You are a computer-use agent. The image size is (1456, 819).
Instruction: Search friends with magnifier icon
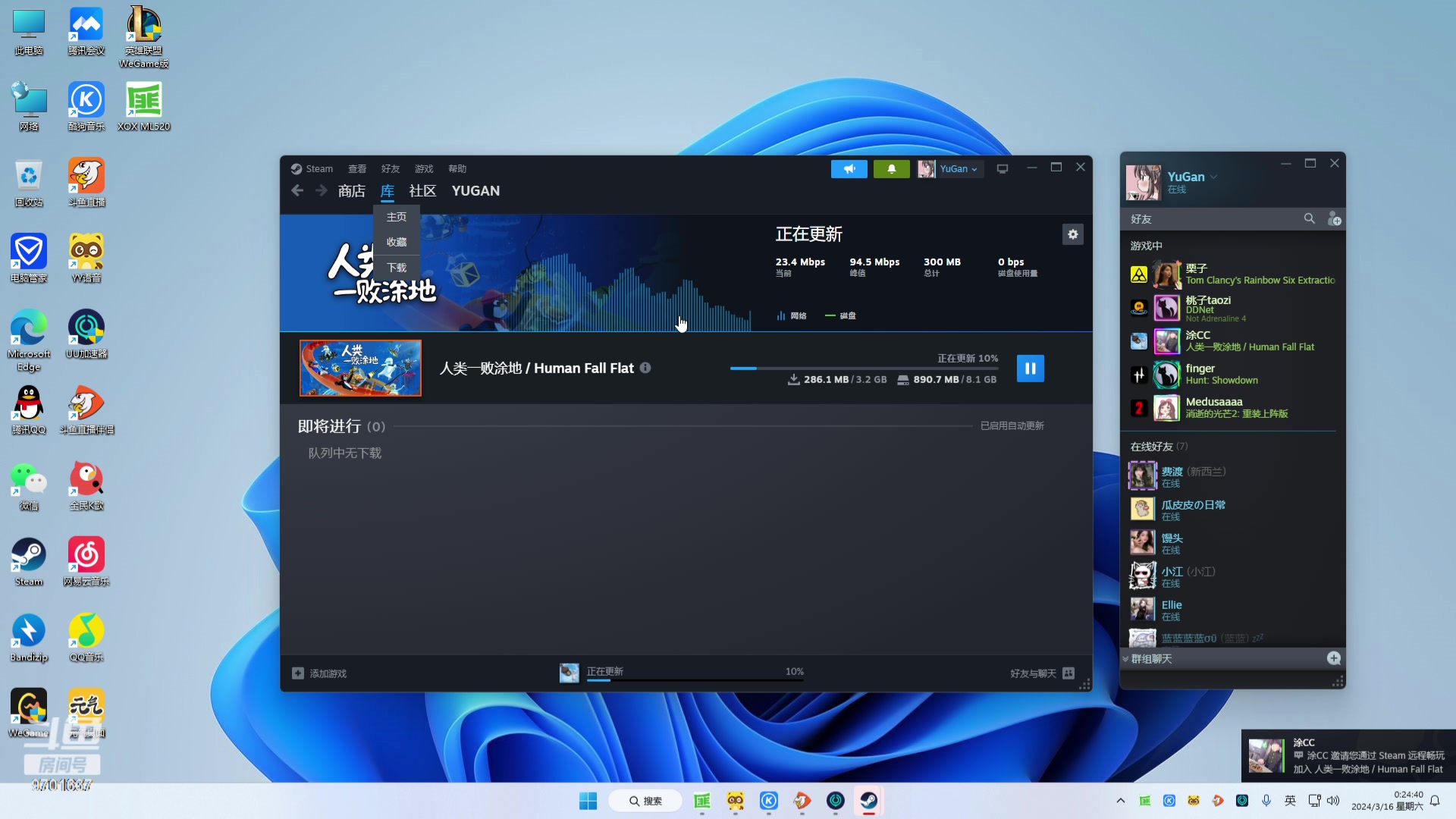[x=1309, y=218]
